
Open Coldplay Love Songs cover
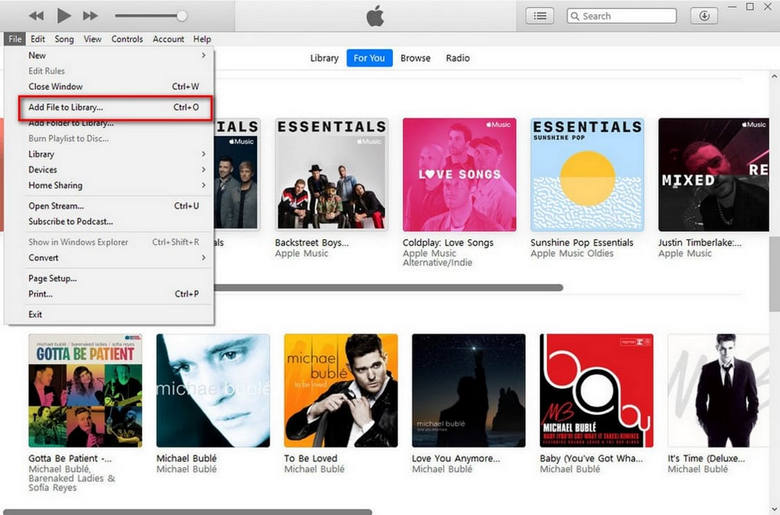coord(459,174)
